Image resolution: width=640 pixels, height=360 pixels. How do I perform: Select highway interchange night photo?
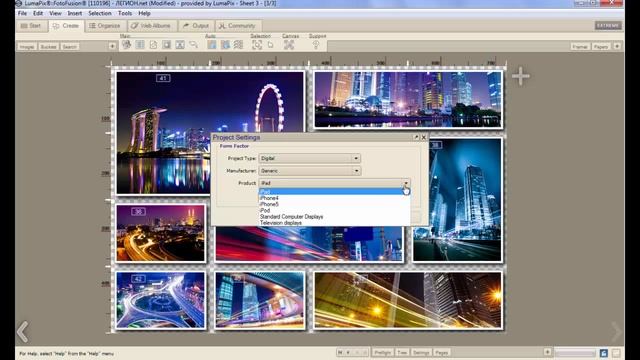coord(160,300)
